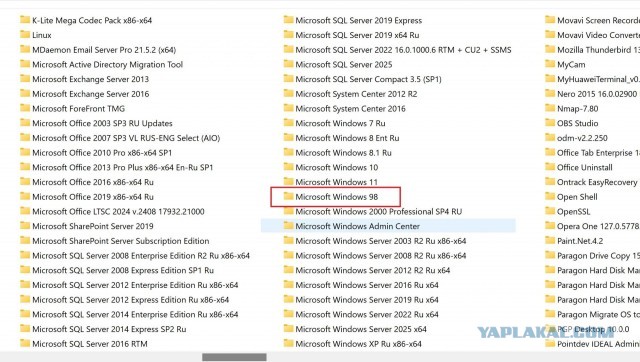The width and height of the screenshot is (640, 362).
Task: Select Microsoft SharePoint Server Subscription Edition name
Action: tap(121, 241)
